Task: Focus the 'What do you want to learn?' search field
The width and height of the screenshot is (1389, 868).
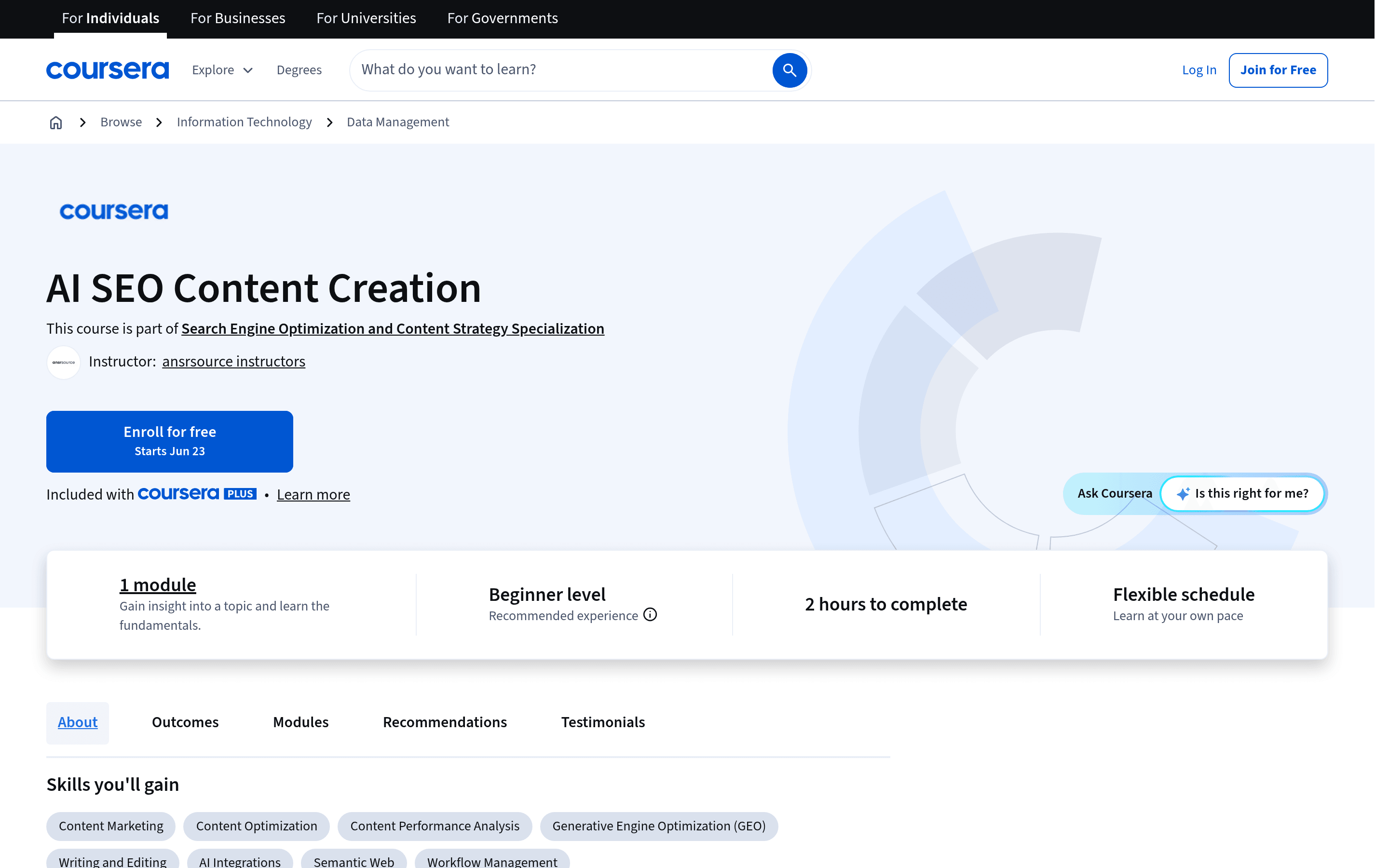Action: pos(562,70)
